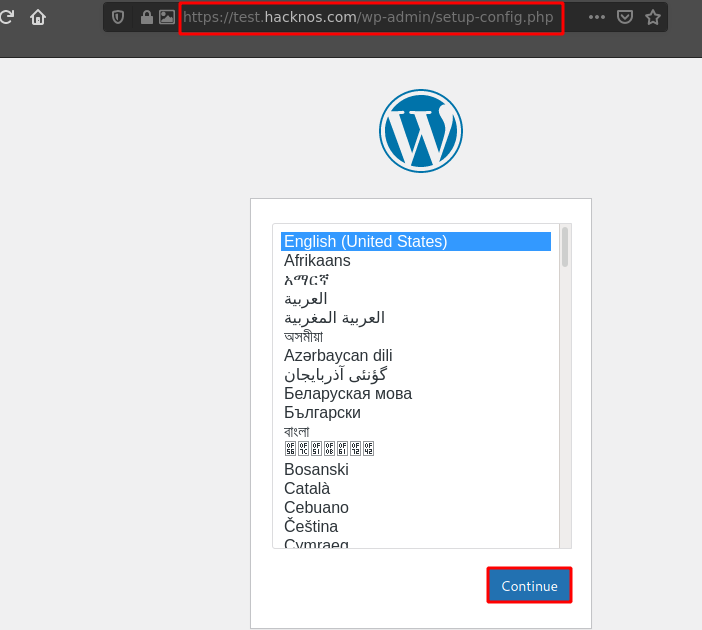Choose Cebuano in the list
The image size is (702, 630).
point(416,507)
